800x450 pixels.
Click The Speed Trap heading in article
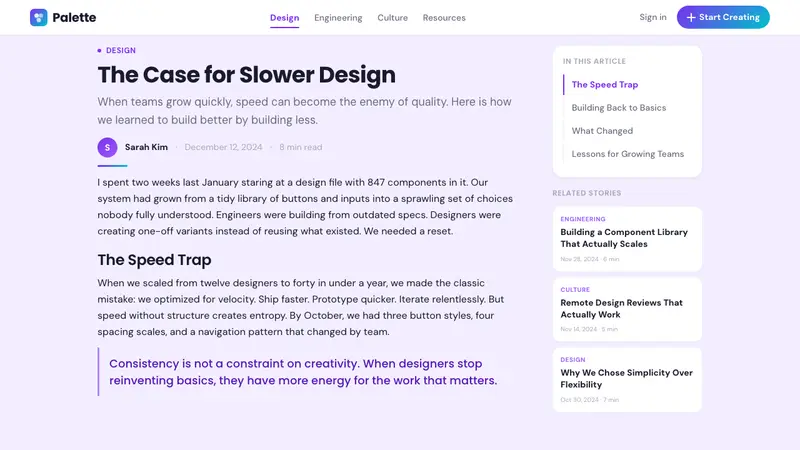154,260
